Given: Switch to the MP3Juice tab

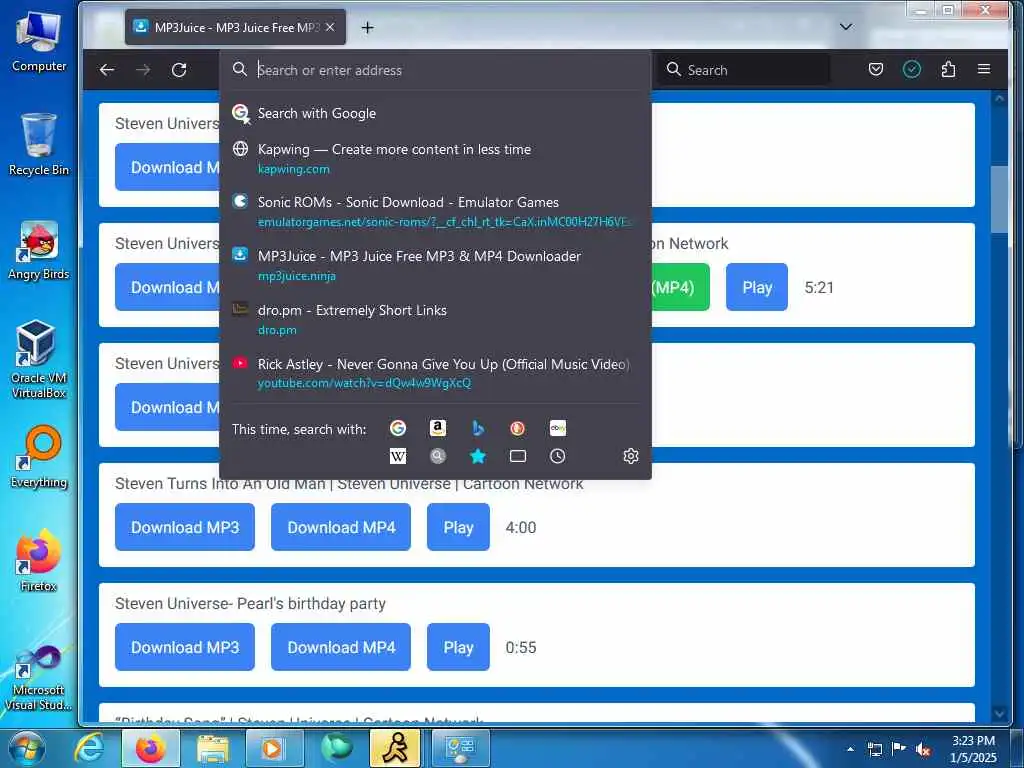Looking at the screenshot, I should click(235, 27).
